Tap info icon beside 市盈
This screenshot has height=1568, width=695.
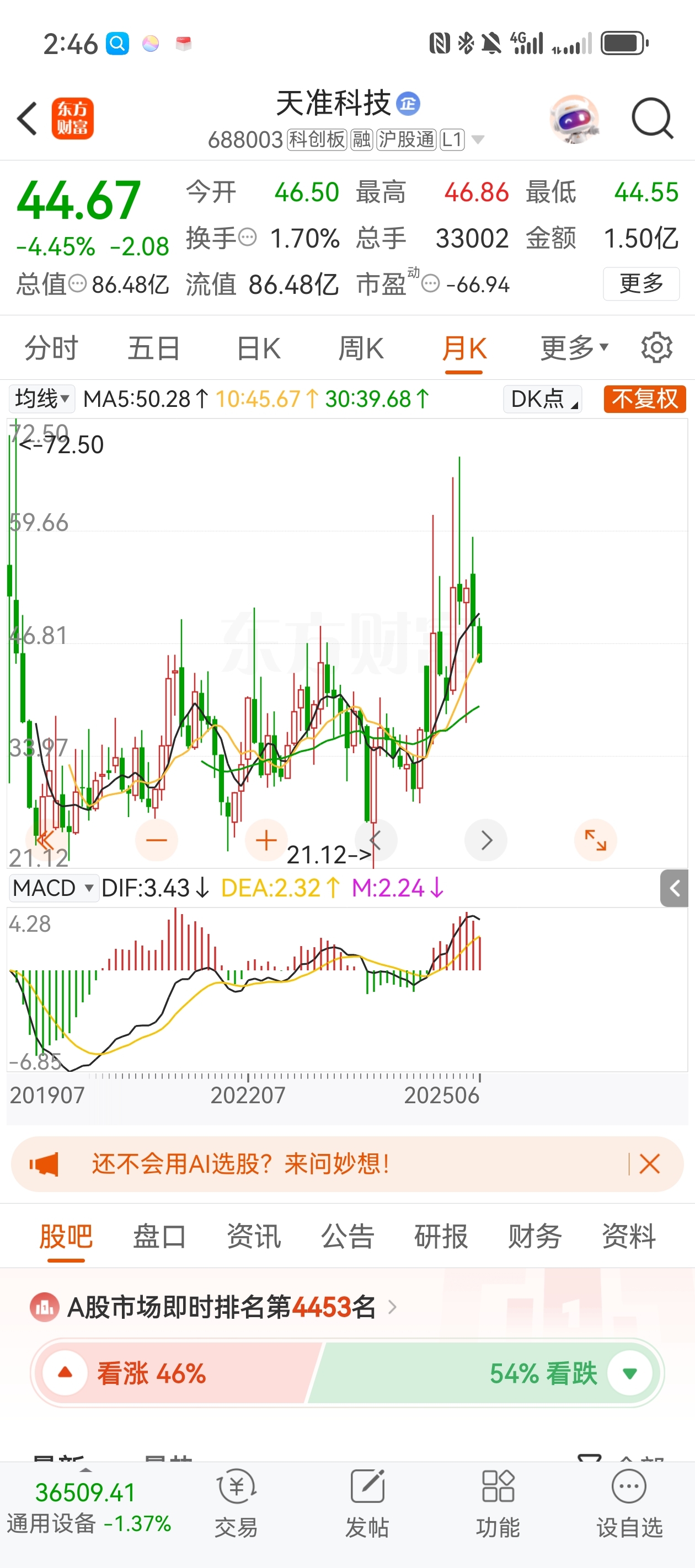431,283
